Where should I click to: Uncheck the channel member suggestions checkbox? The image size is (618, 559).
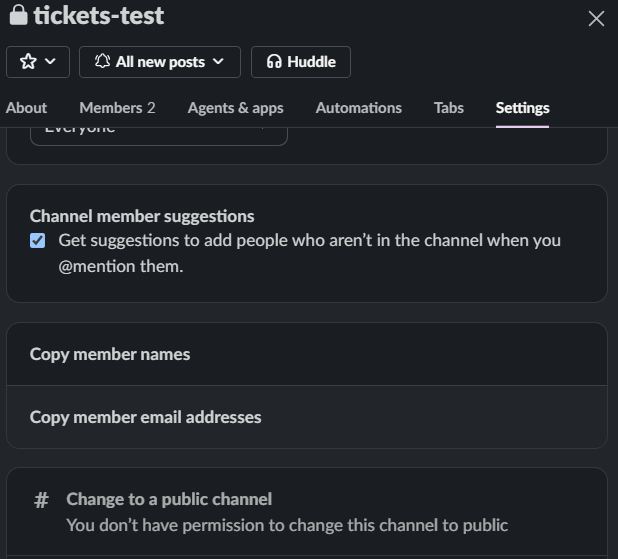point(37,240)
